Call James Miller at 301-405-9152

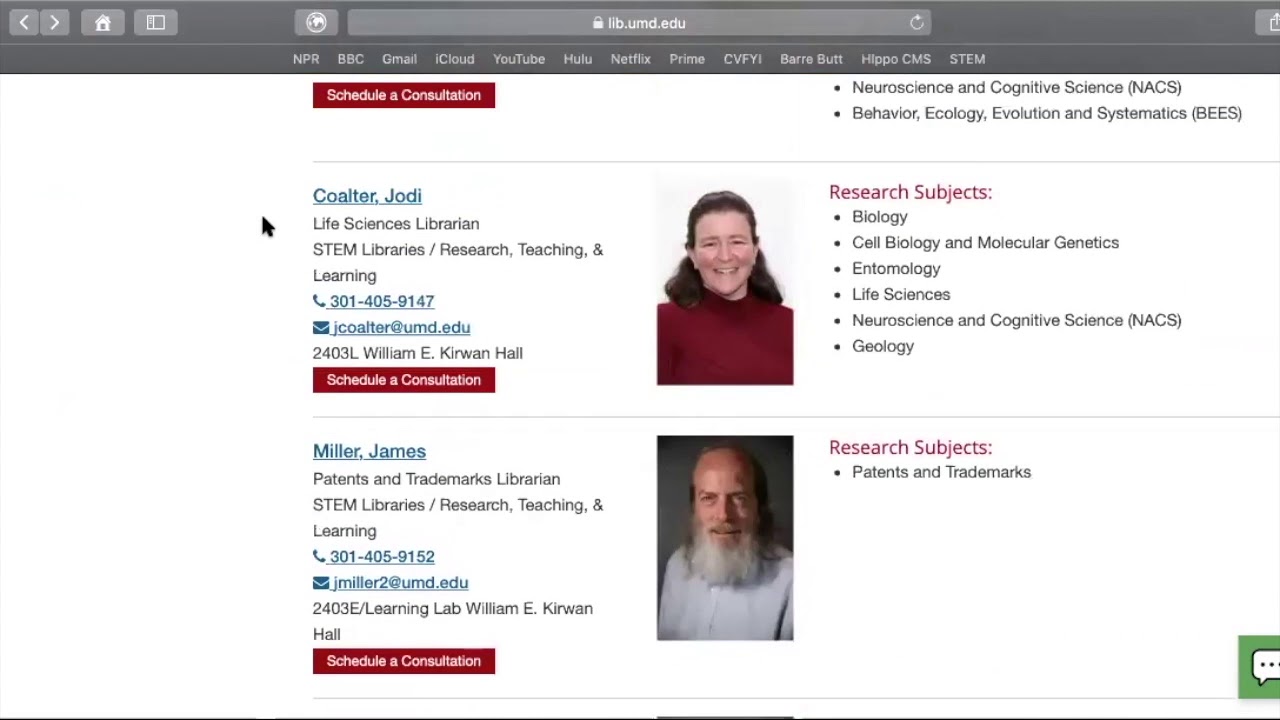pos(382,557)
